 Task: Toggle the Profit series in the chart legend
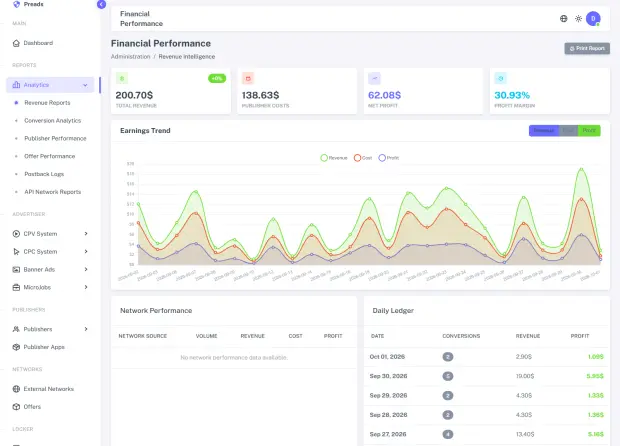[x=389, y=158]
